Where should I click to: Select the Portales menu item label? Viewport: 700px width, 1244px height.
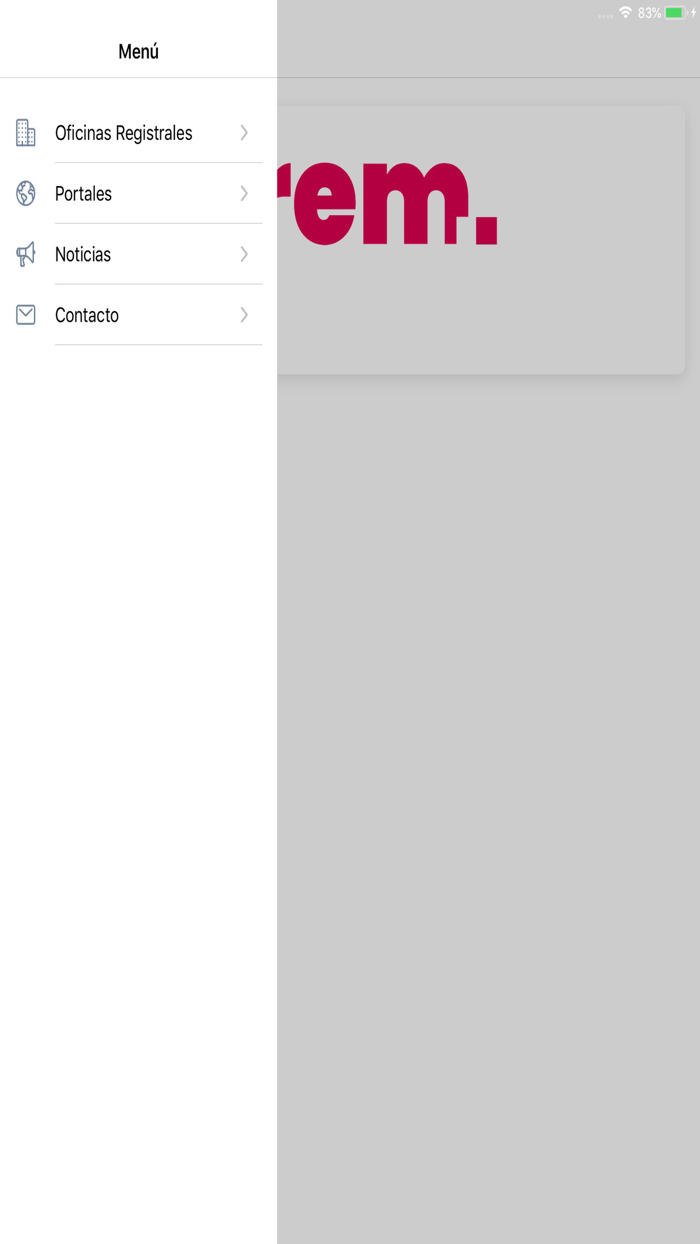tap(83, 194)
